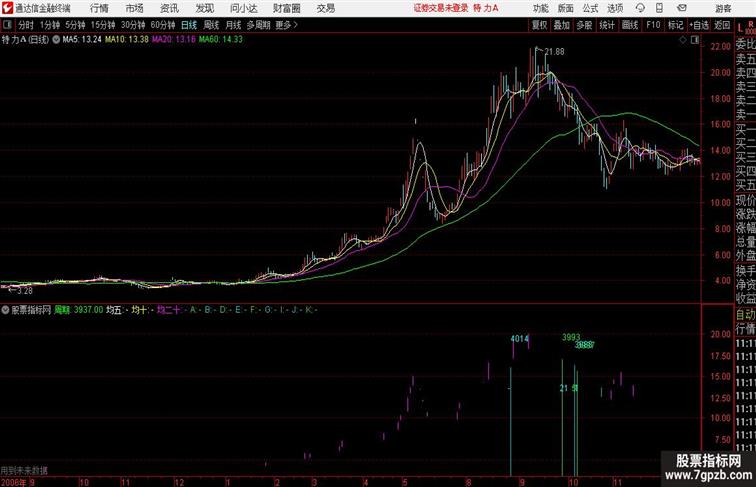
Task: Open the 问小达 menu
Action: pyautogui.click(x=243, y=8)
